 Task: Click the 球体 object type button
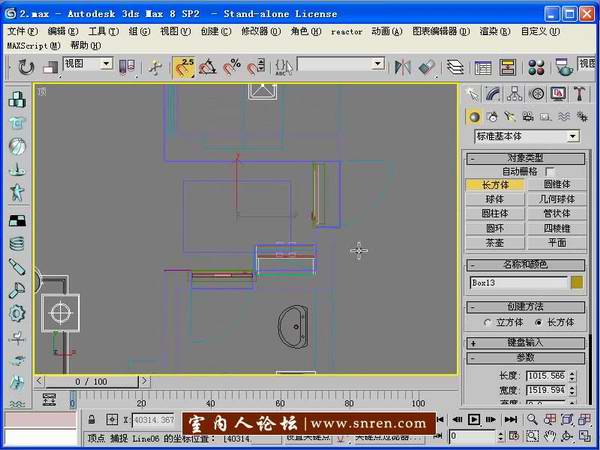click(x=495, y=199)
